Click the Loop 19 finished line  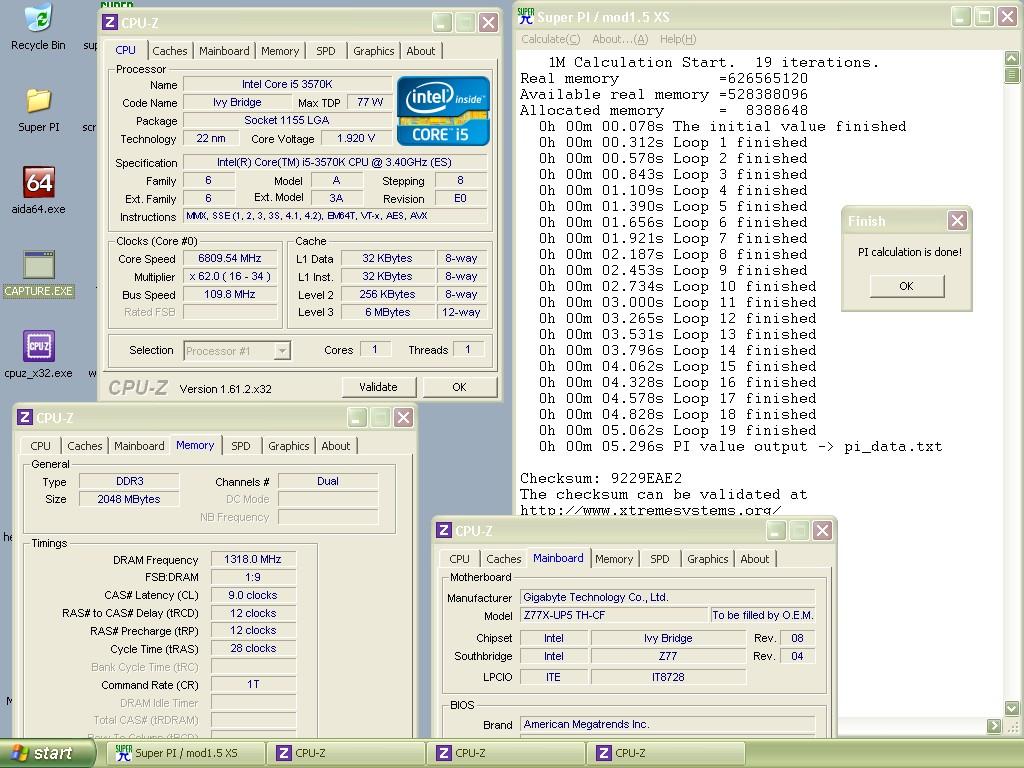coord(677,430)
